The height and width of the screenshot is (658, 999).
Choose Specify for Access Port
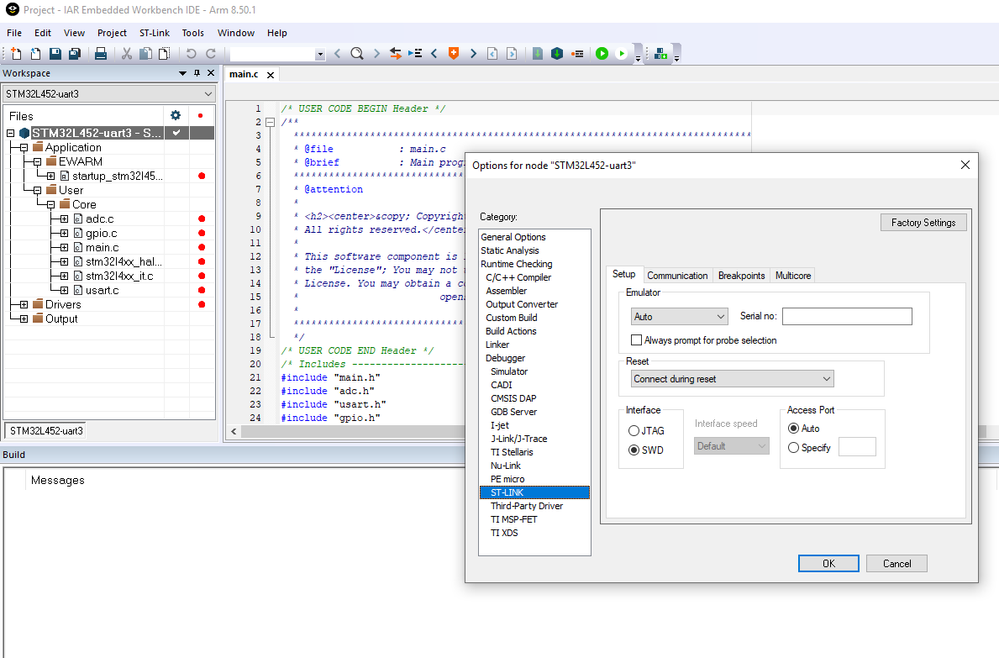793,448
